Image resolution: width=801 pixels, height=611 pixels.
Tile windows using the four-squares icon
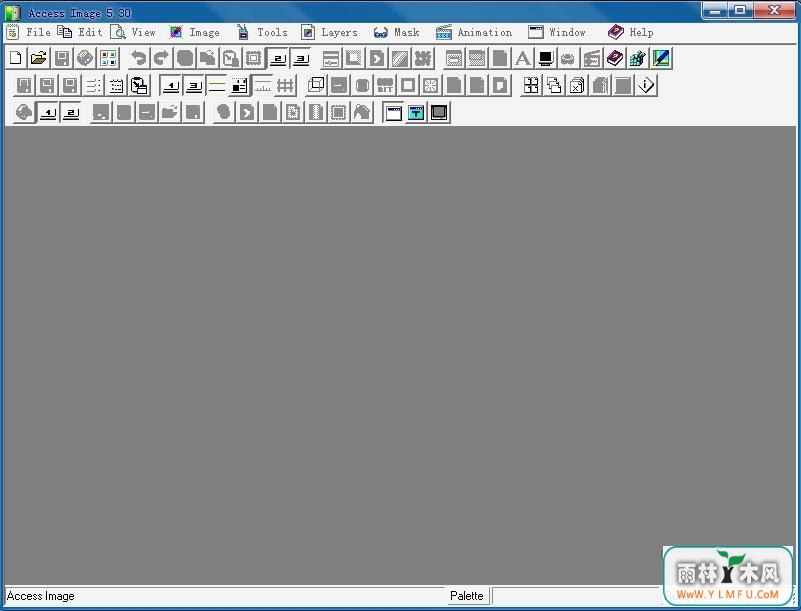tap(531, 85)
